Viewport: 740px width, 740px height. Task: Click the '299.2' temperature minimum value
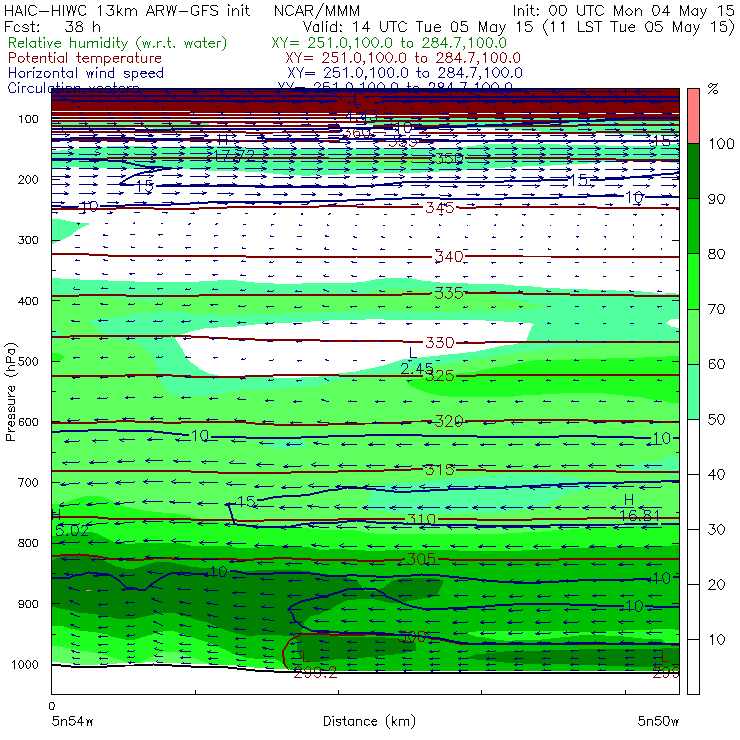(x=315, y=673)
